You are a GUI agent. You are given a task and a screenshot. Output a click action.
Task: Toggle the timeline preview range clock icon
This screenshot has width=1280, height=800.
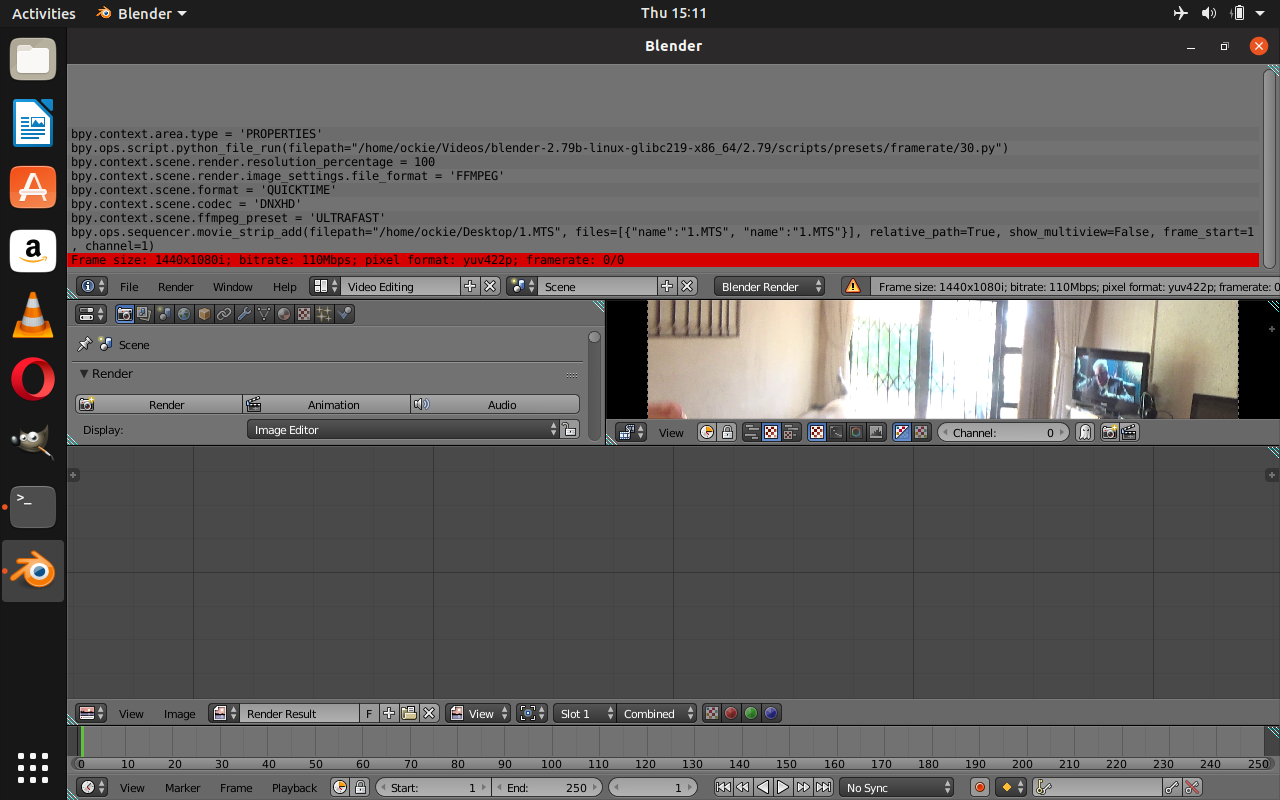[x=340, y=788]
